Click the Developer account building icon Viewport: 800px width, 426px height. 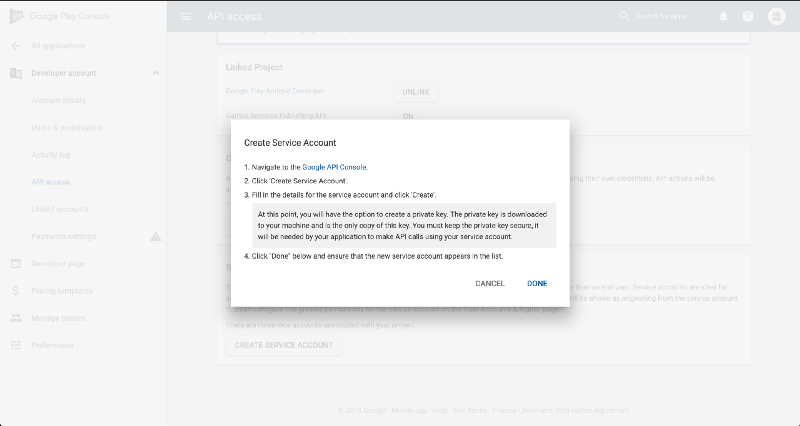click(x=16, y=73)
